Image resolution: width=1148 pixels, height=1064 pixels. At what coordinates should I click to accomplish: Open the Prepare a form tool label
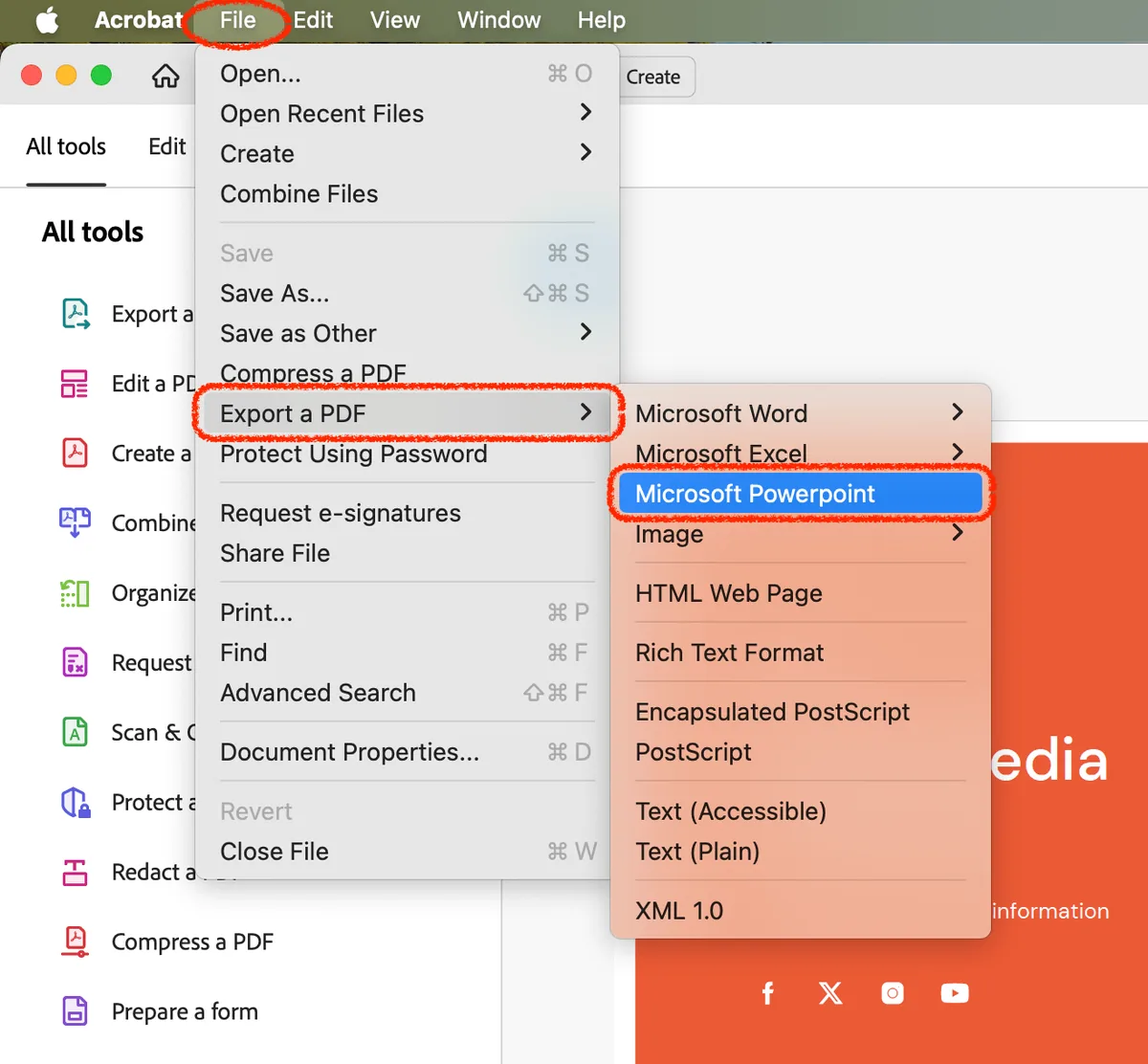click(x=185, y=1012)
